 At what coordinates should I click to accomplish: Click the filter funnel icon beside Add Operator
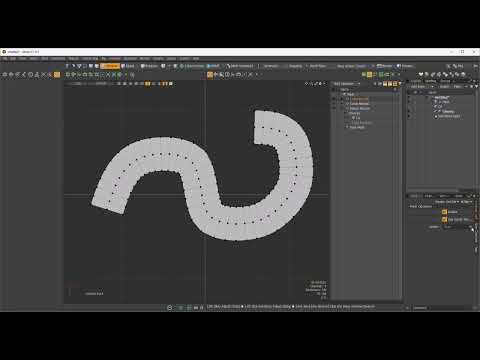pos(400,84)
